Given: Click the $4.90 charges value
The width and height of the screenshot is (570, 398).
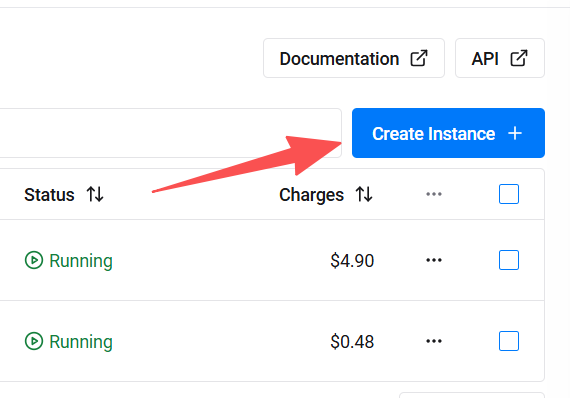Looking at the screenshot, I should click(x=352, y=261).
